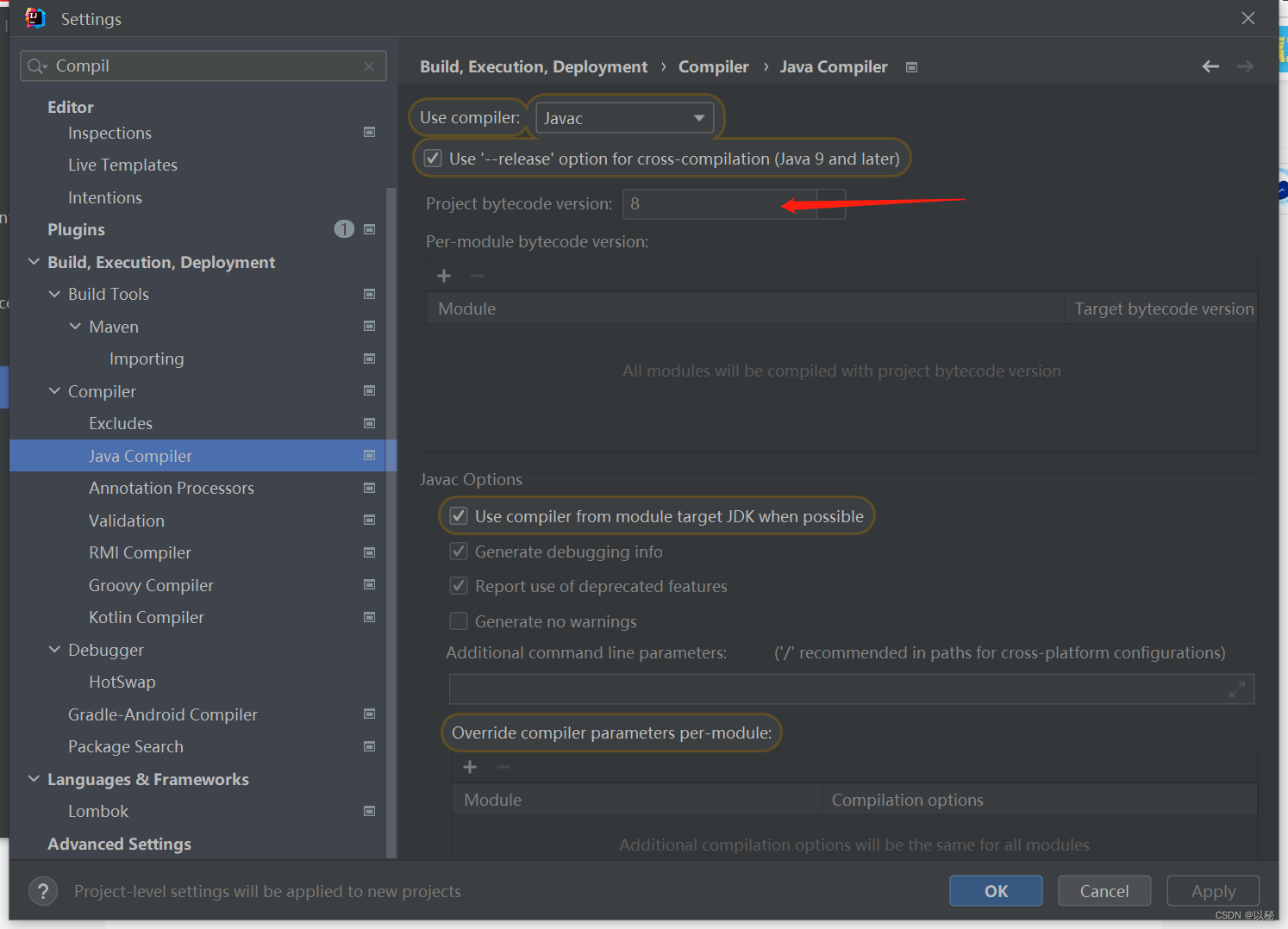Confirm settings with OK button
Image resolution: width=1288 pixels, height=929 pixels.
tap(996, 891)
